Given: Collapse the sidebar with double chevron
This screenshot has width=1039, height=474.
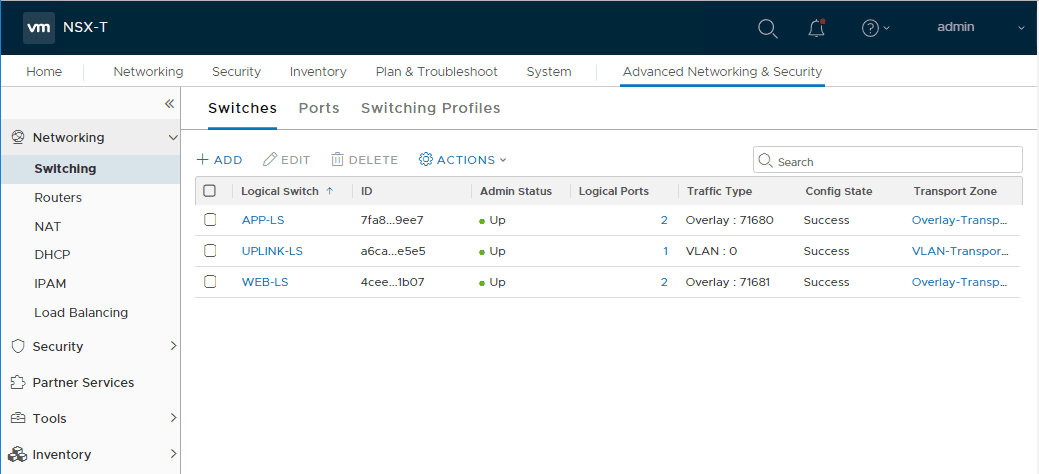Looking at the screenshot, I should pos(169,103).
